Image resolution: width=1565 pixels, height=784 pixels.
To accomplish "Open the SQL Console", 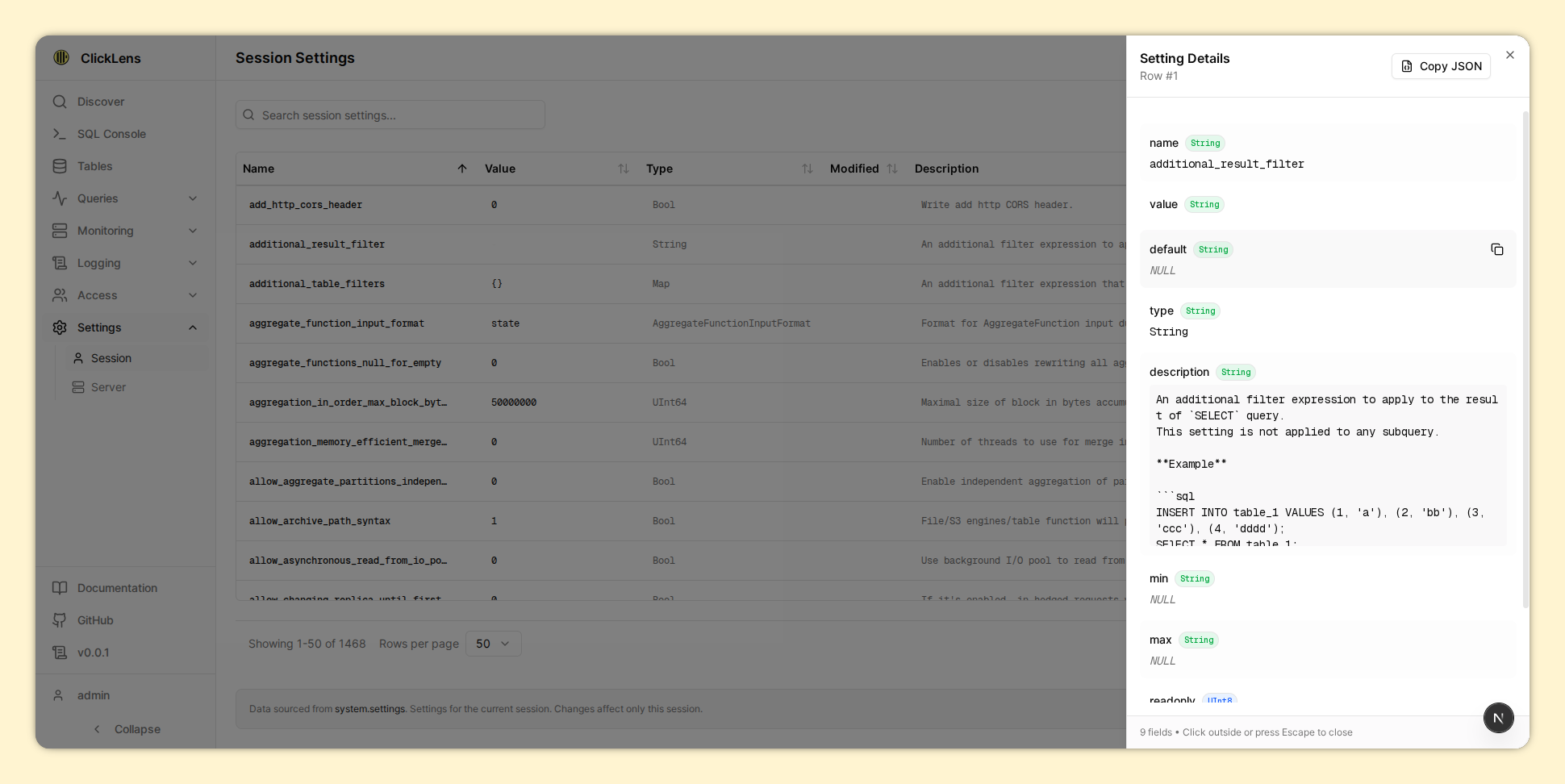I will tap(111, 134).
